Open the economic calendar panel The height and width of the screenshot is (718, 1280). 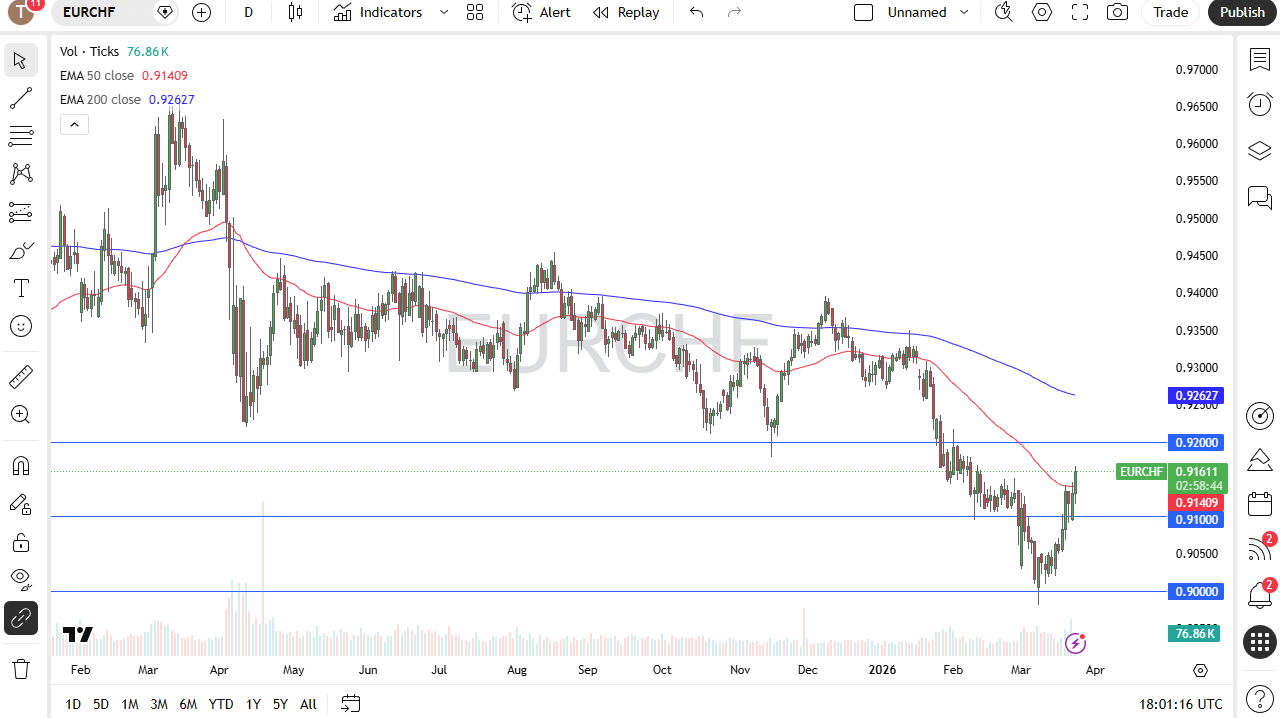tap(1259, 505)
